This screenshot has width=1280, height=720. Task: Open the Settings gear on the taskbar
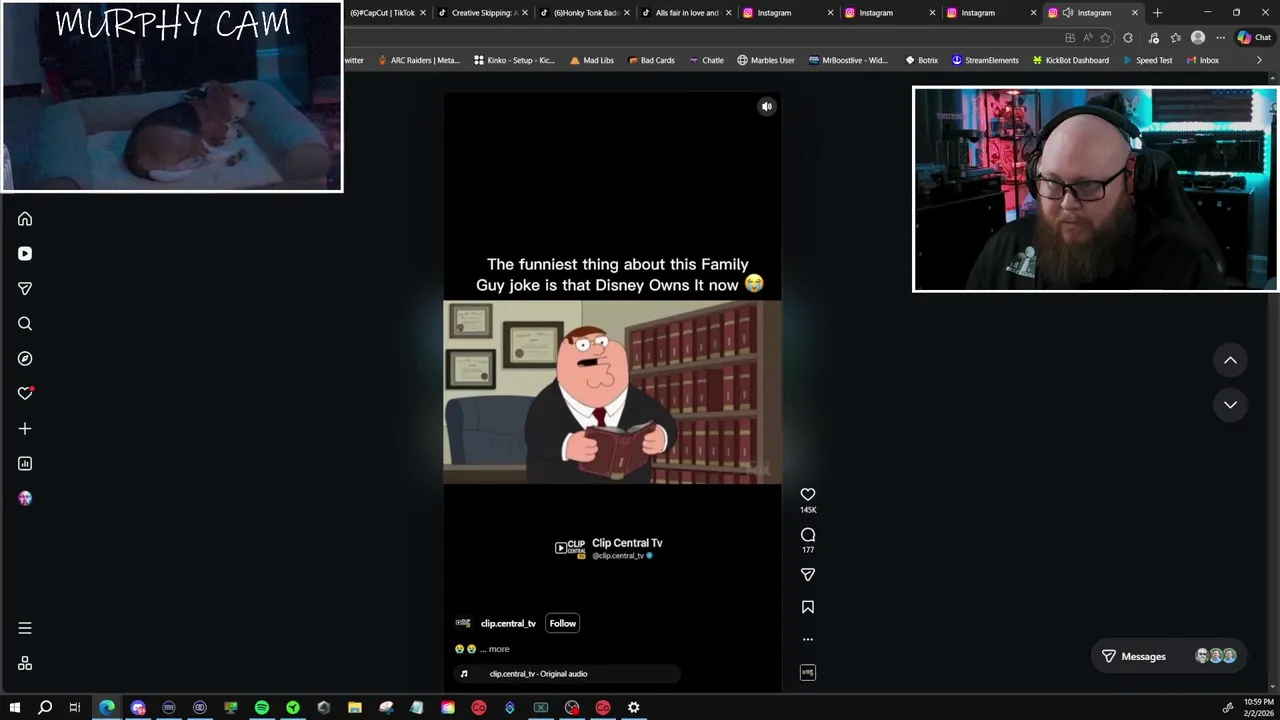[634, 708]
